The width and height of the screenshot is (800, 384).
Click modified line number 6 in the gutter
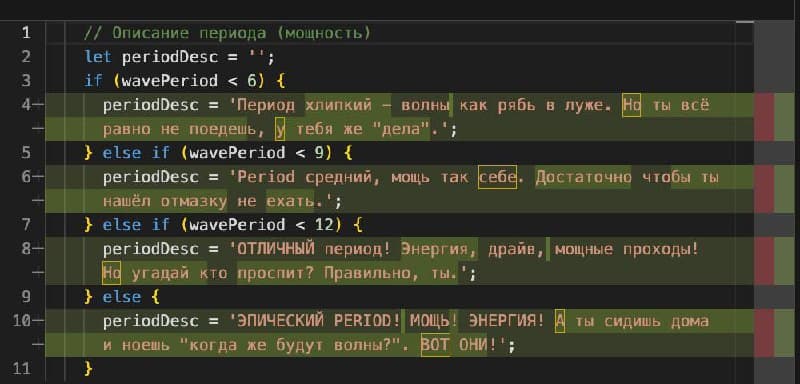(x=26, y=177)
